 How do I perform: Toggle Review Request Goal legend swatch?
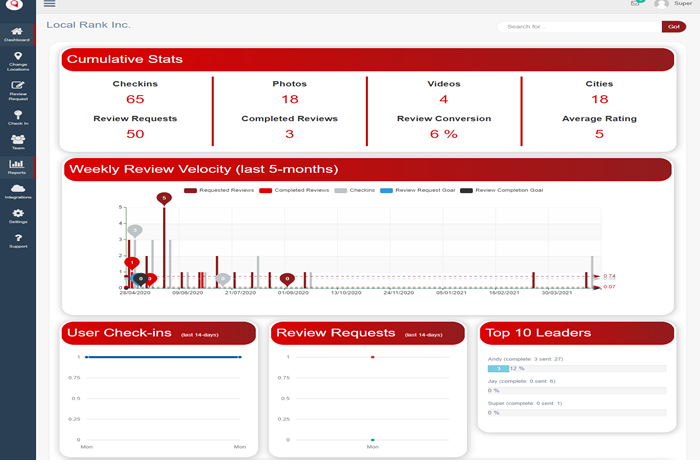click(418, 189)
